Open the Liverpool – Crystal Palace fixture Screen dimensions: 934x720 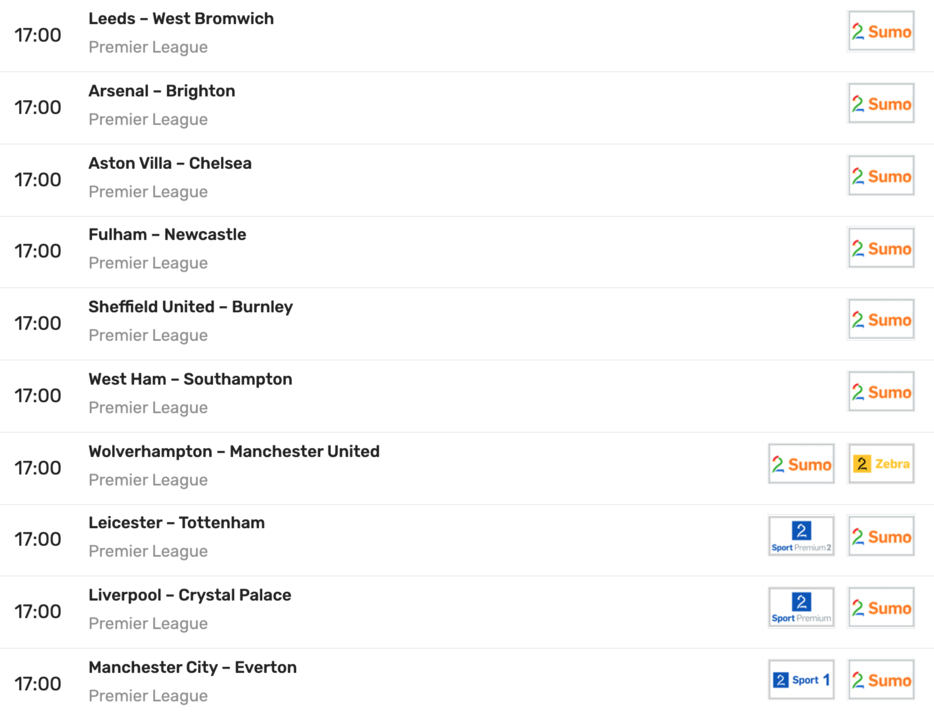190,595
